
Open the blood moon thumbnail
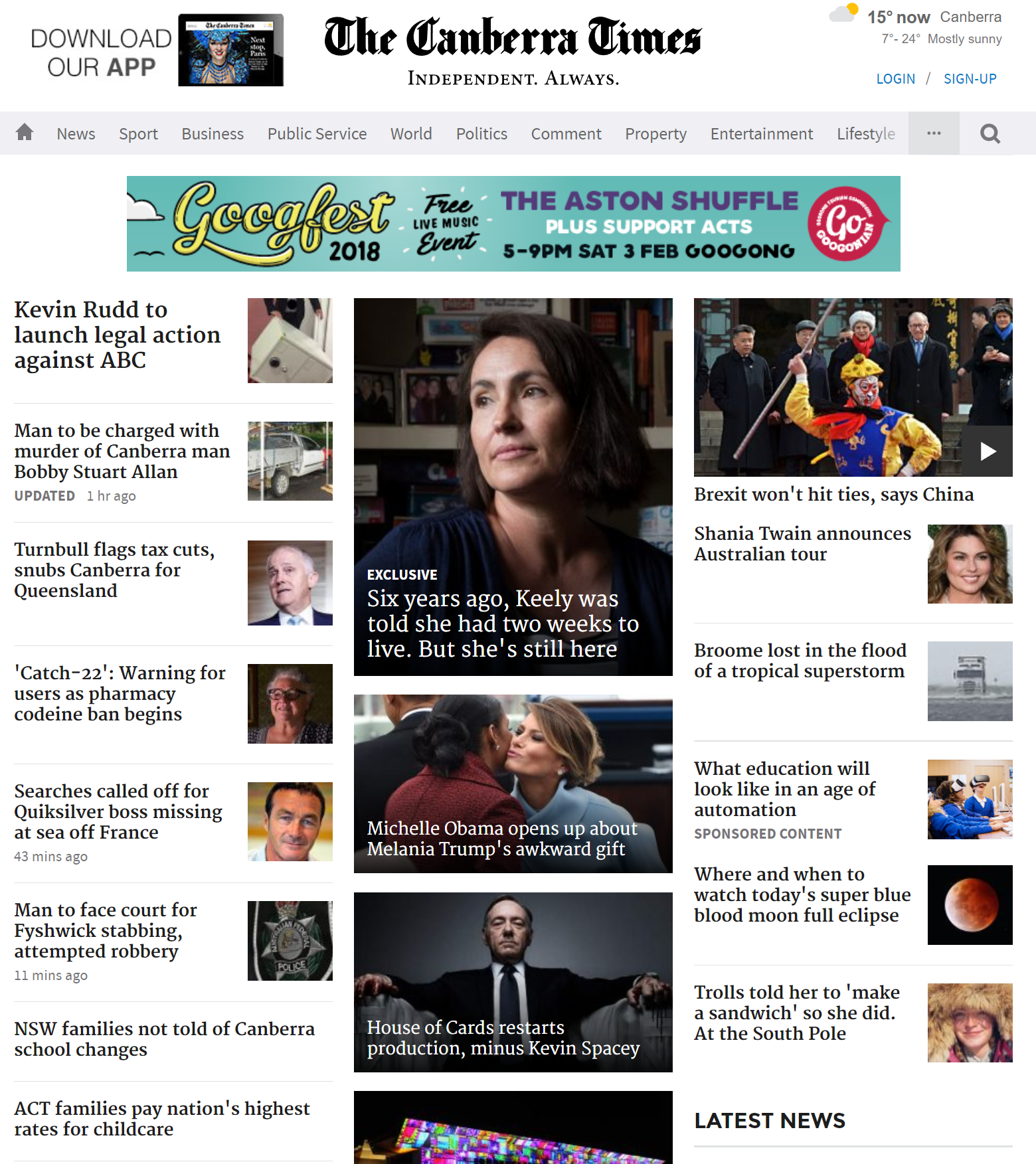pyautogui.click(x=970, y=905)
